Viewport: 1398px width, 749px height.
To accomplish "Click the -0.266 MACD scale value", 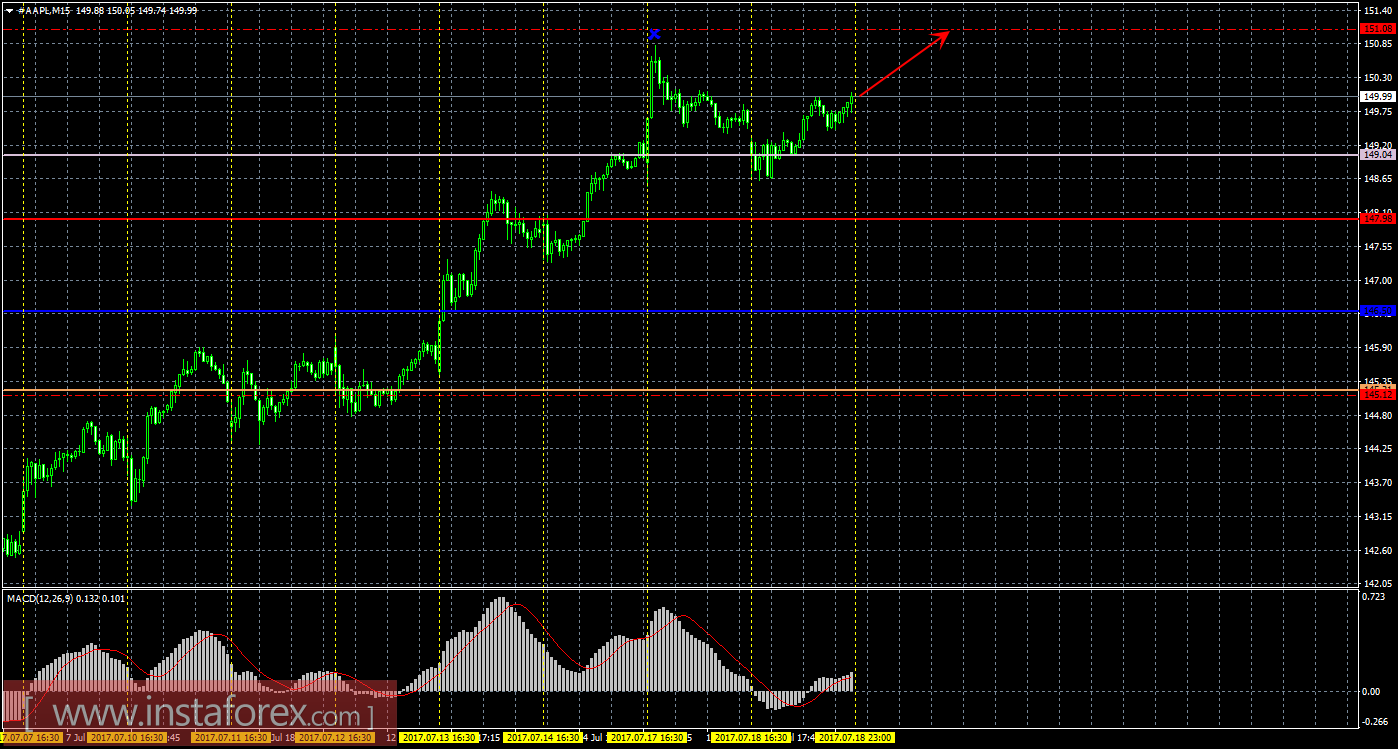I will (1375, 722).
